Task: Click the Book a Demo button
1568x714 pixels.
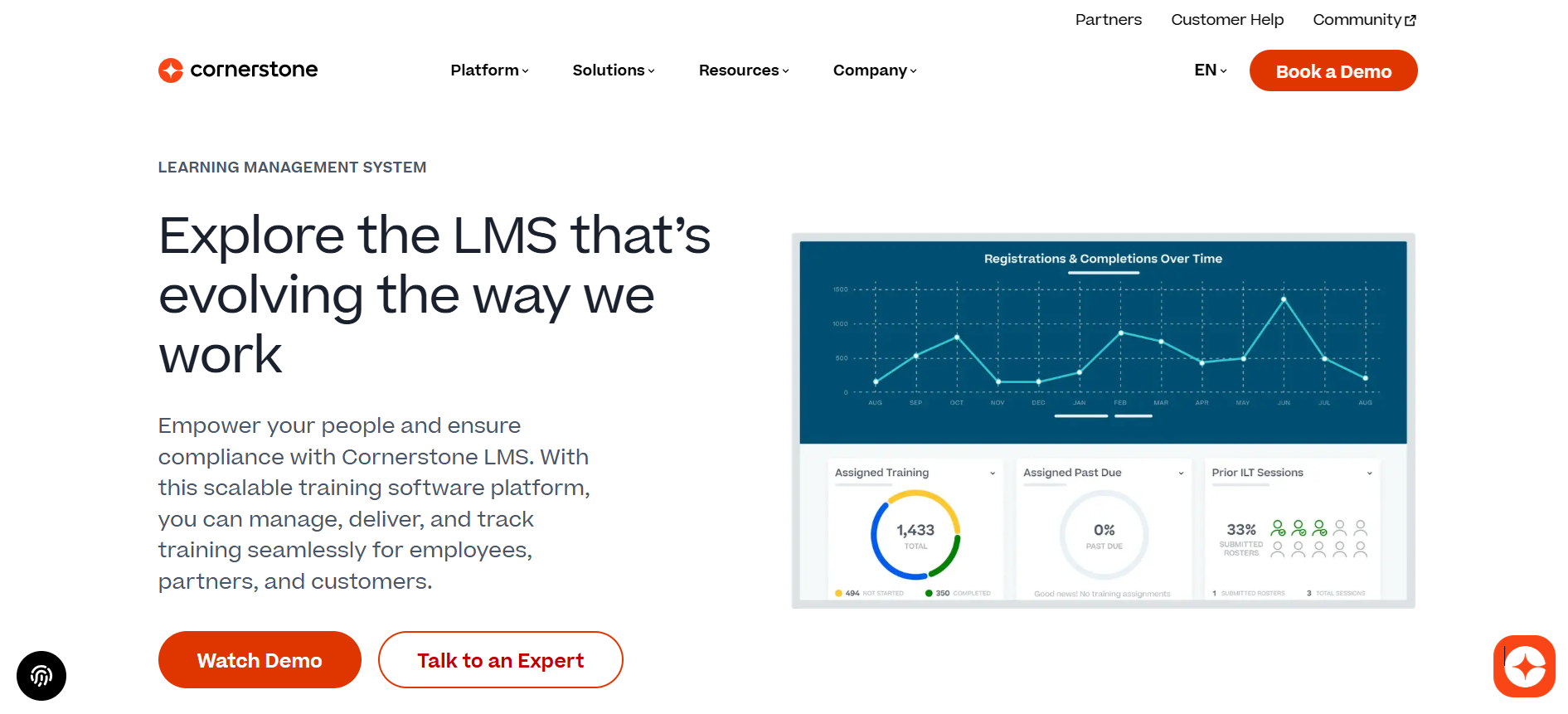Action: [1333, 71]
